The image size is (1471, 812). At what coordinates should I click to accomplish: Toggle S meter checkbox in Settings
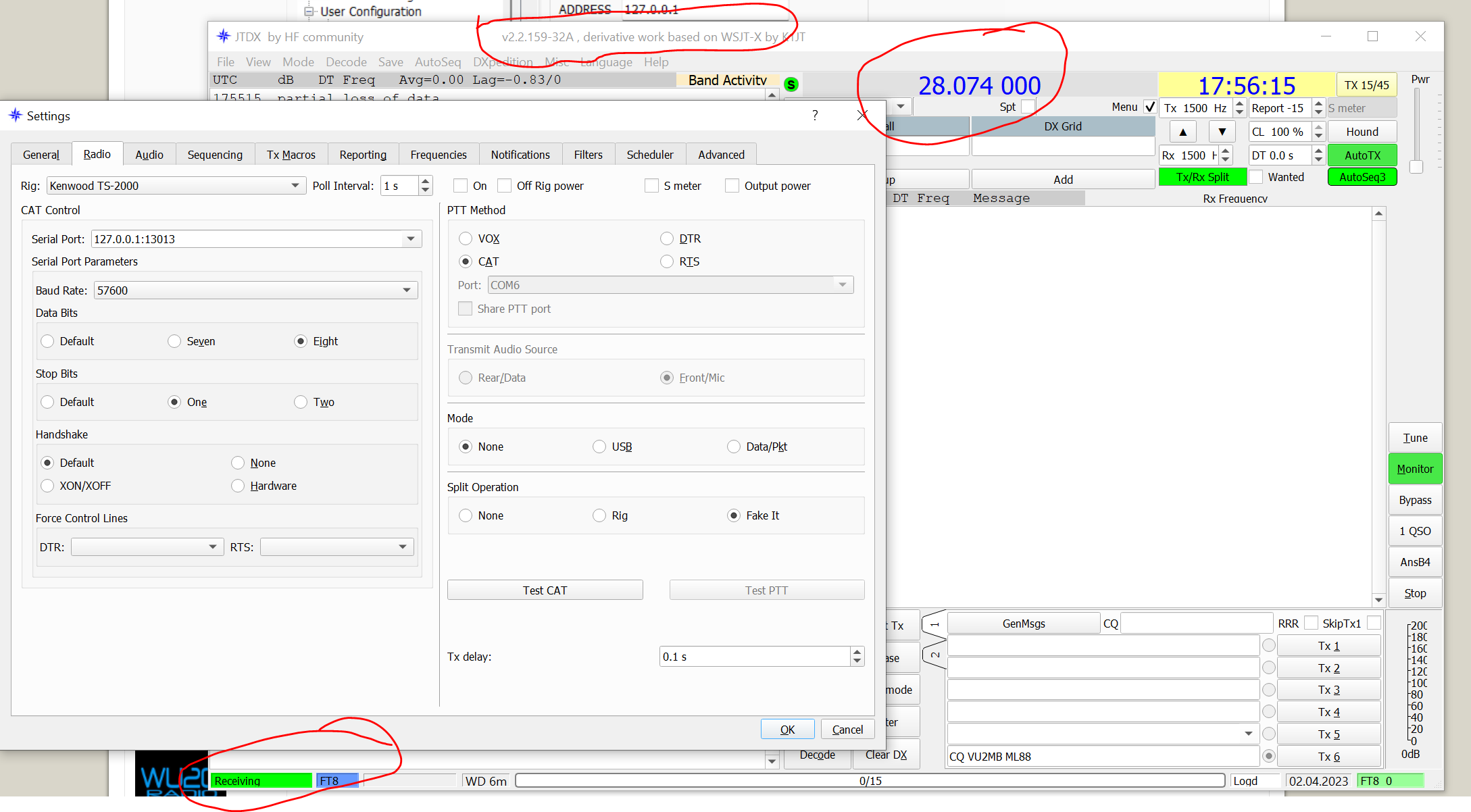pos(651,186)
